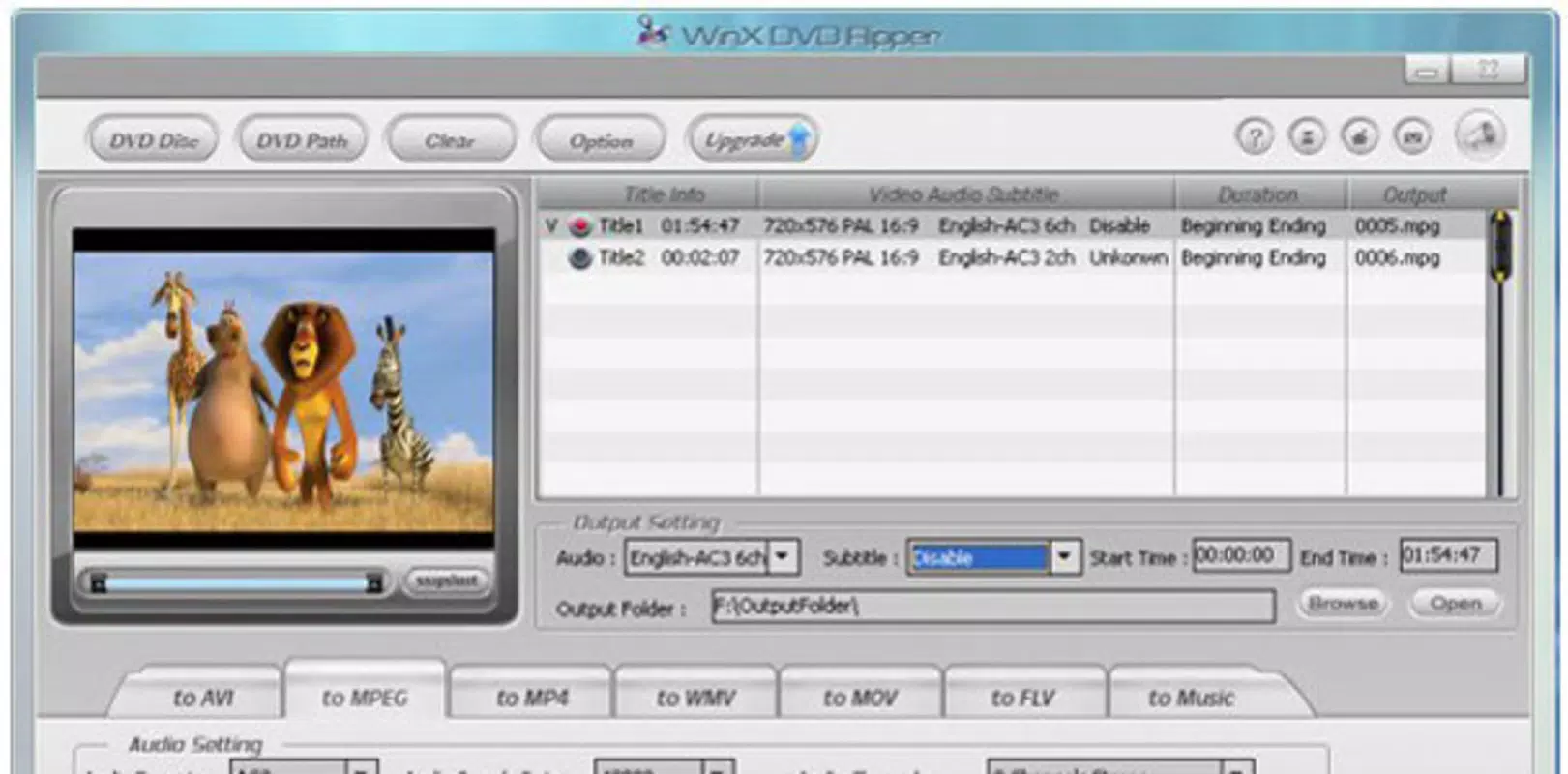Click the Title Info column header

coord(664,194)
